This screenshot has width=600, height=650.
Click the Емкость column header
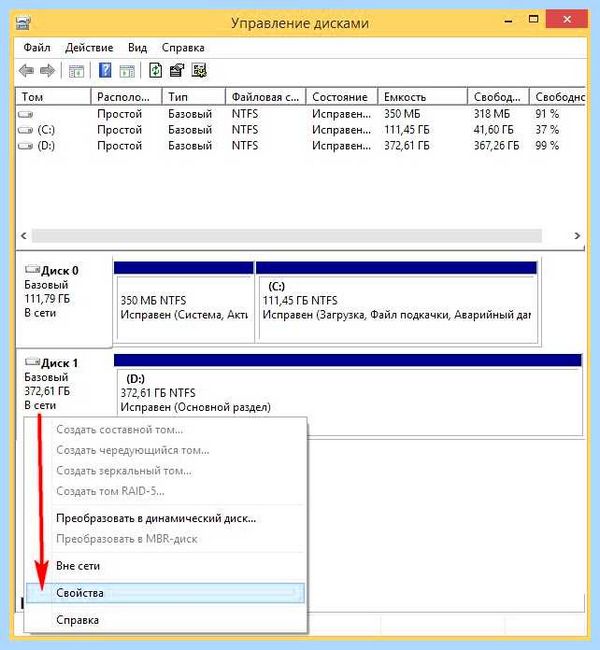click(x=422, y=97)
